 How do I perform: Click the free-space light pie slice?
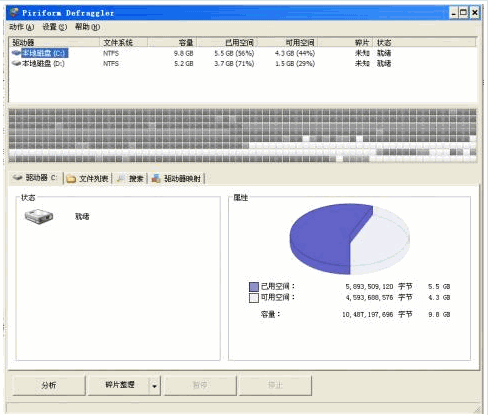click(380, 242)
